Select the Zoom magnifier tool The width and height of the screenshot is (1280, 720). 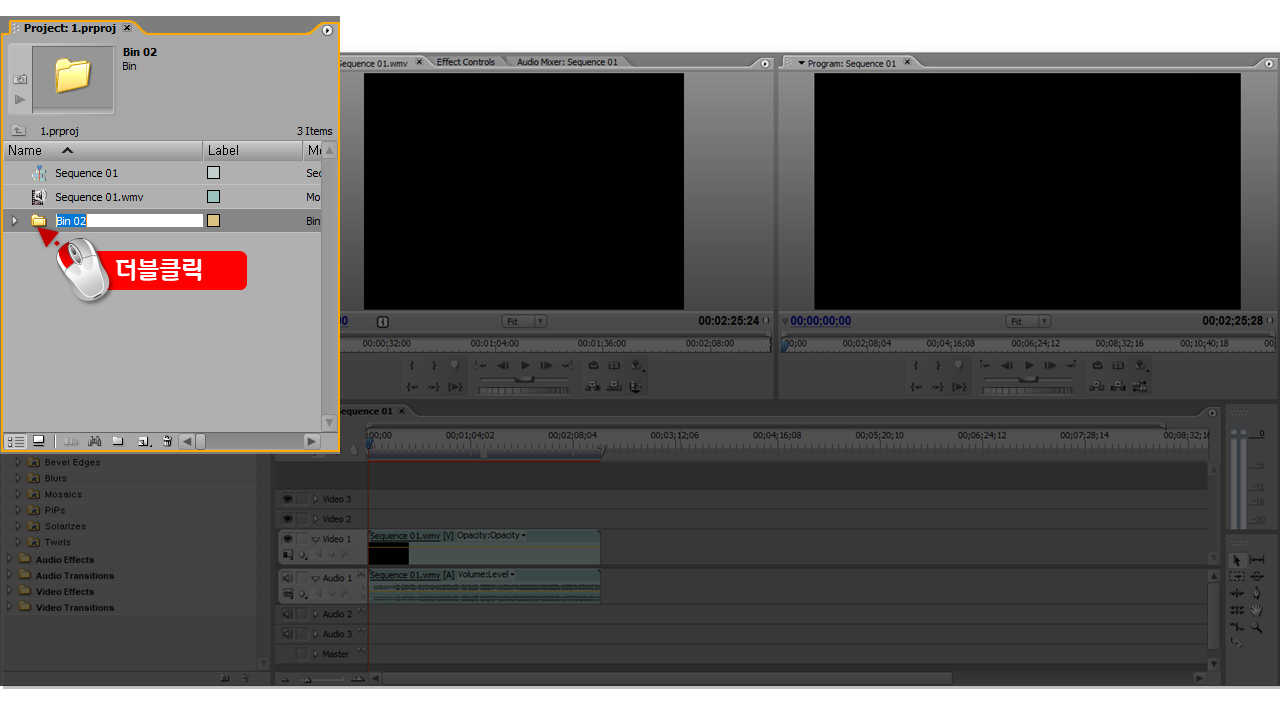coord(1257,627)
